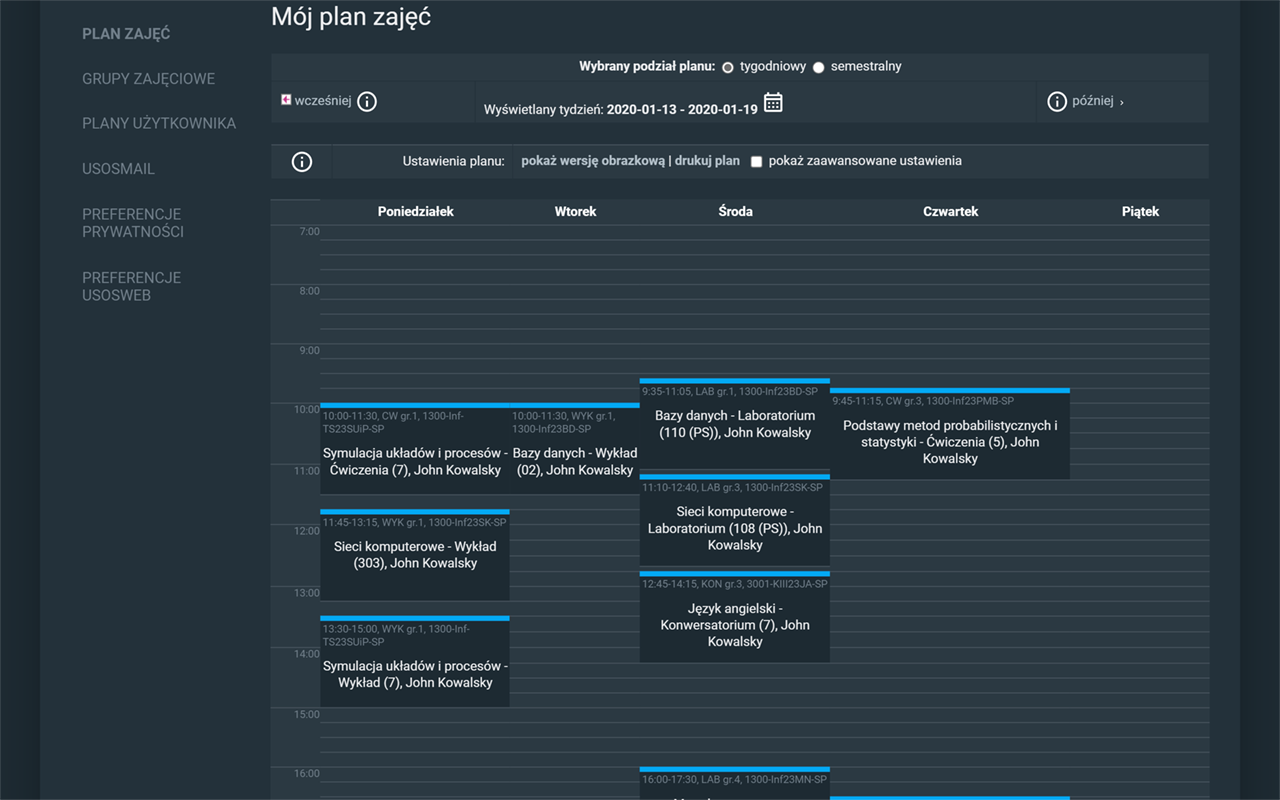The width and height of the screenshot is (1280, 800).
Task: Open Sieci komputerowe Laboratorium (108 PS) block
Action: point(735,519)
